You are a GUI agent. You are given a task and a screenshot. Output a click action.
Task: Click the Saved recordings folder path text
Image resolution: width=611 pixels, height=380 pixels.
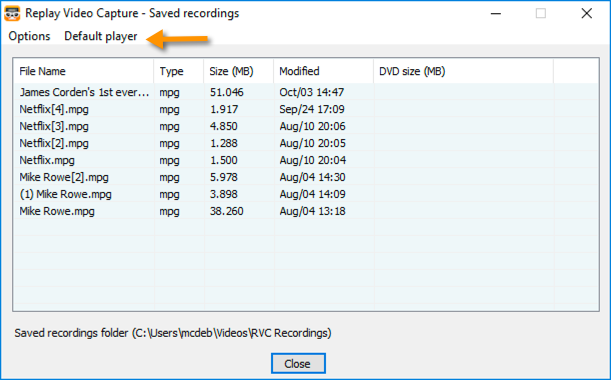[173, 333]
